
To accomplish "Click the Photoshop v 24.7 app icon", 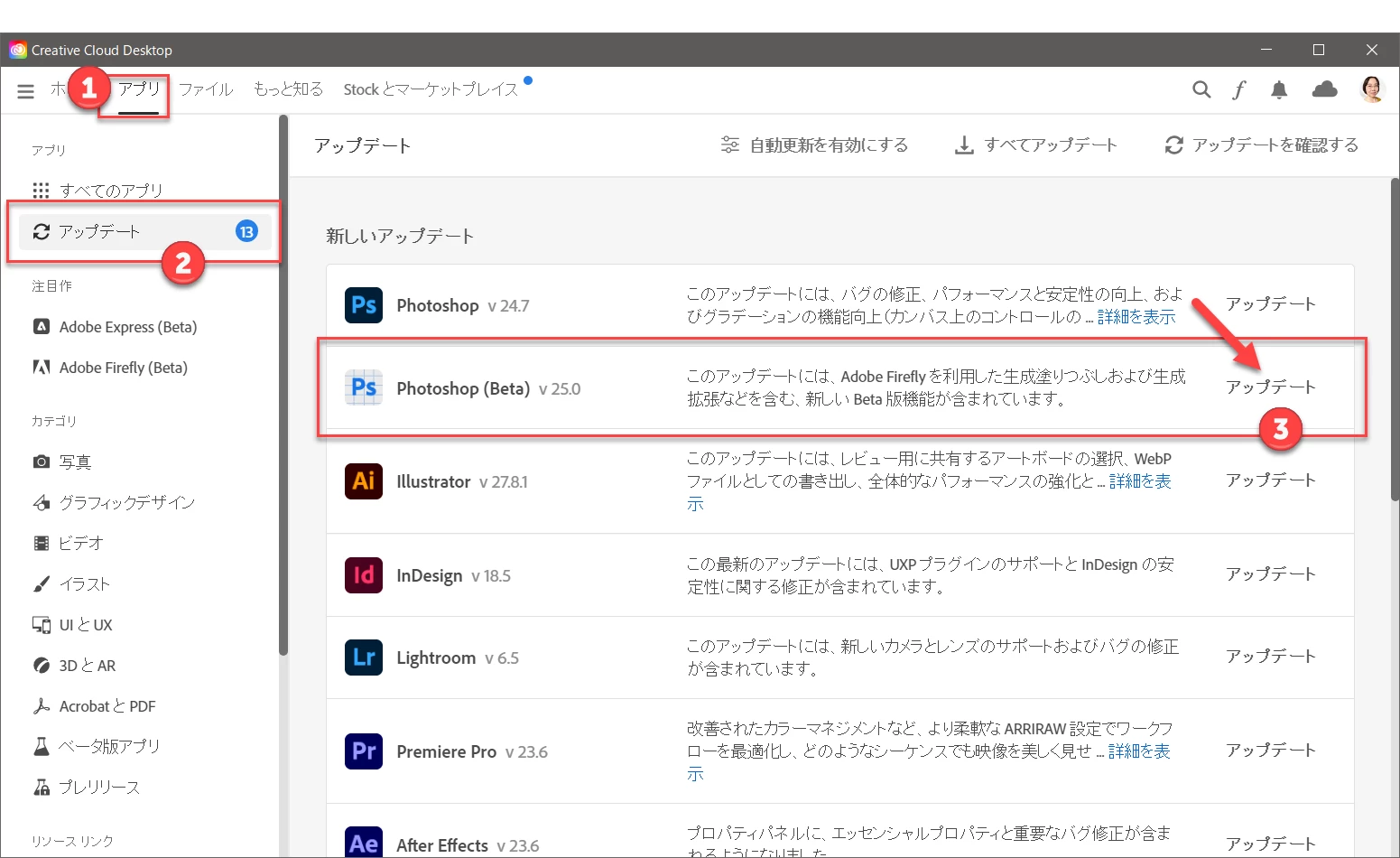I will [x=364, y=305].
